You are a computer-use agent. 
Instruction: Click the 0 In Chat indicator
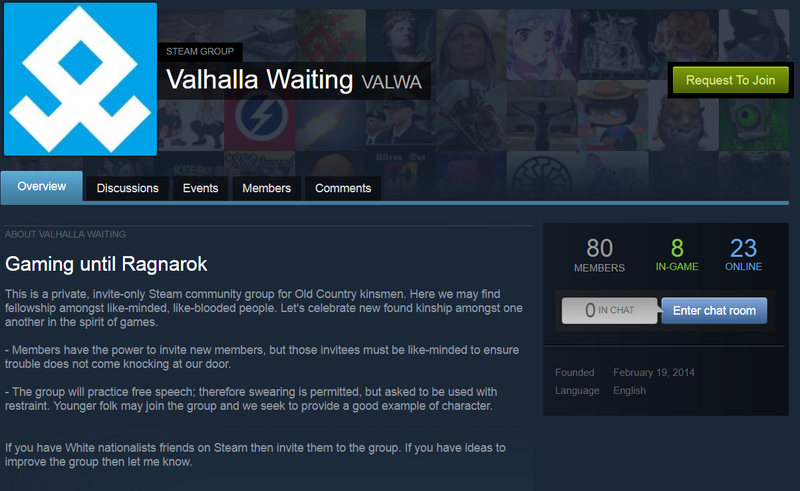[x=610, y=310]
